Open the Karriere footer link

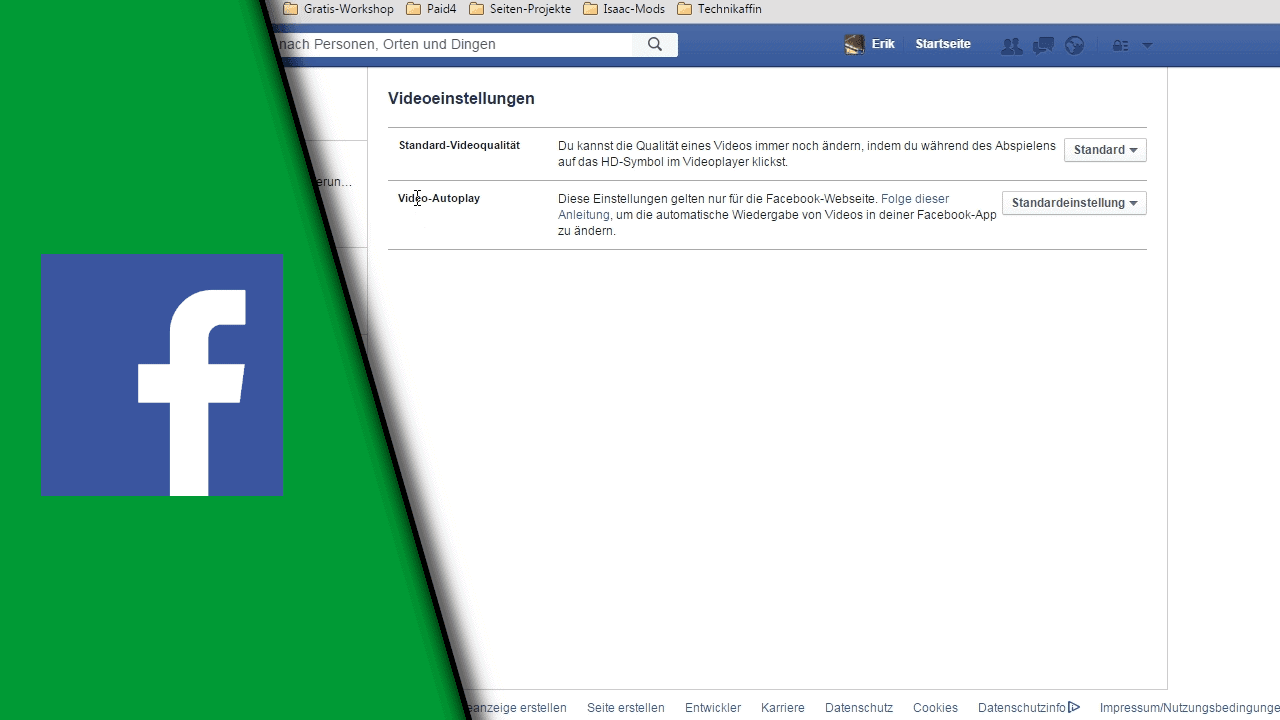pos(783,708)
